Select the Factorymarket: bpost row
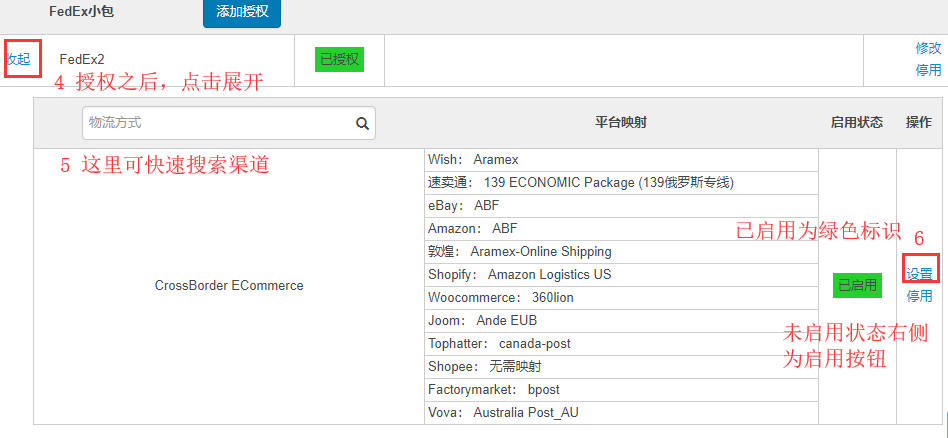The width and height of the screenshot is (948, 438). [x=621, y=390]
